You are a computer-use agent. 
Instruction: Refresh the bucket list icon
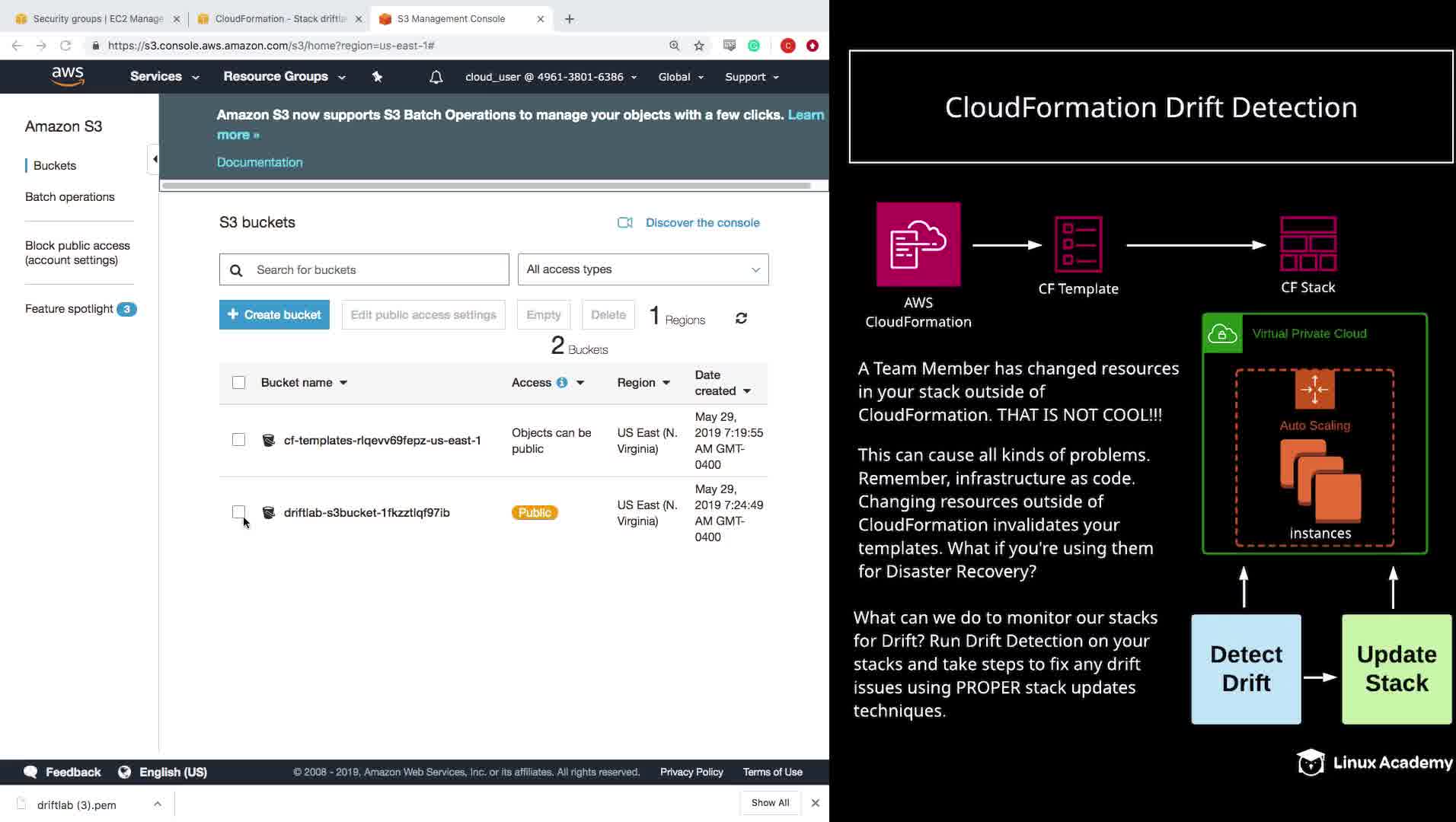(x=741, y=318)
